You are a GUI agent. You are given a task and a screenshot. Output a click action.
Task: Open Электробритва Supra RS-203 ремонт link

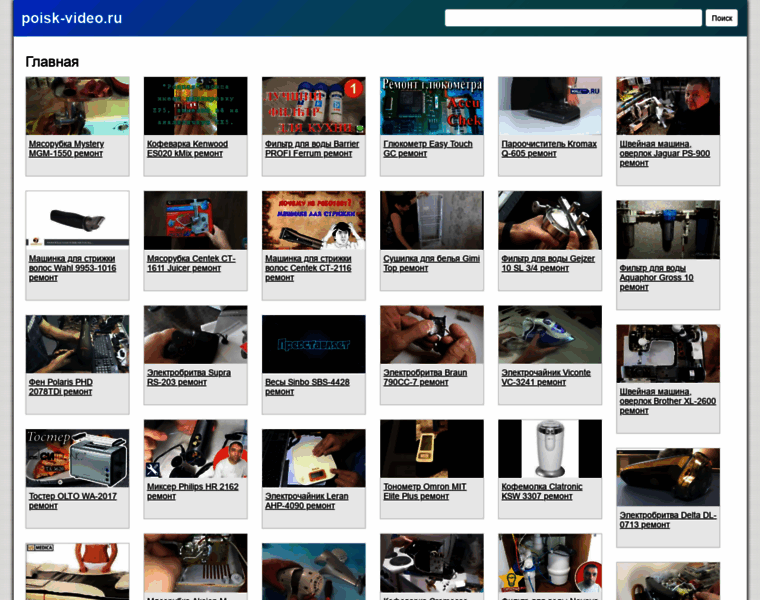tap(189, 378)
